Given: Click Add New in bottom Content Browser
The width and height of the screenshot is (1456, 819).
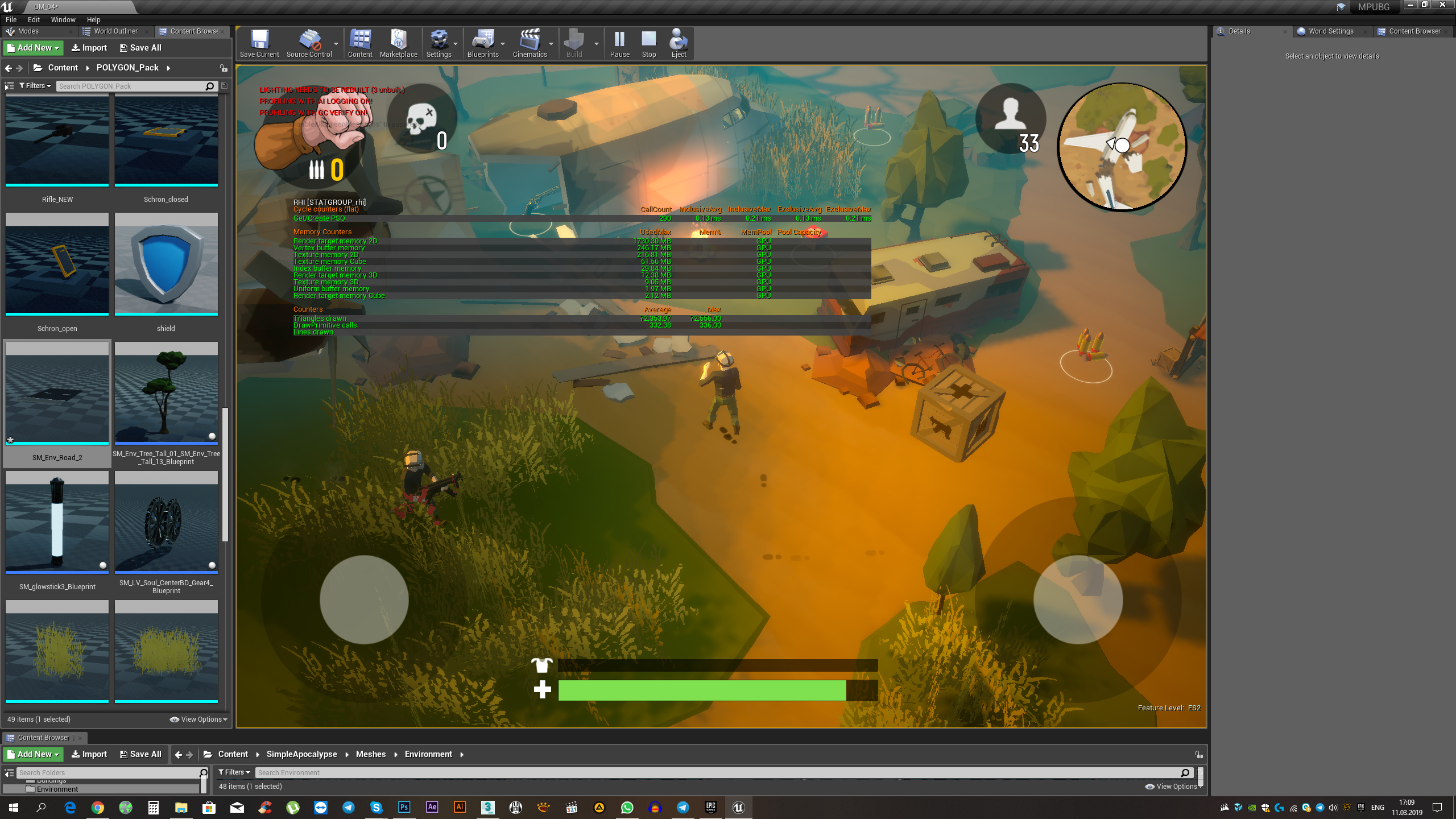Looking at the screenshot, I should pyautogui.click(x=34, y=754).
